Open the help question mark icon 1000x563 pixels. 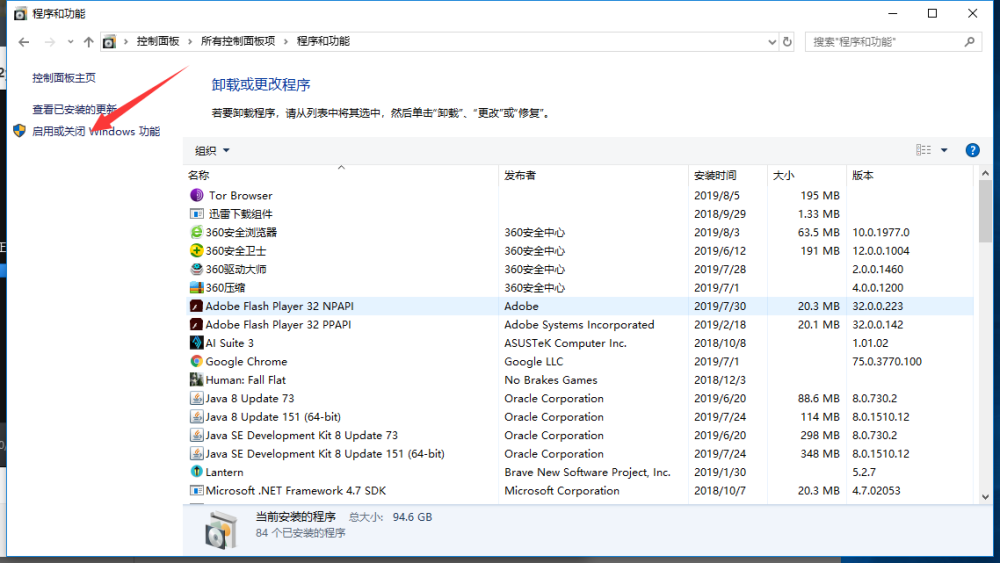pyautogui.click(x=972, y=150)
